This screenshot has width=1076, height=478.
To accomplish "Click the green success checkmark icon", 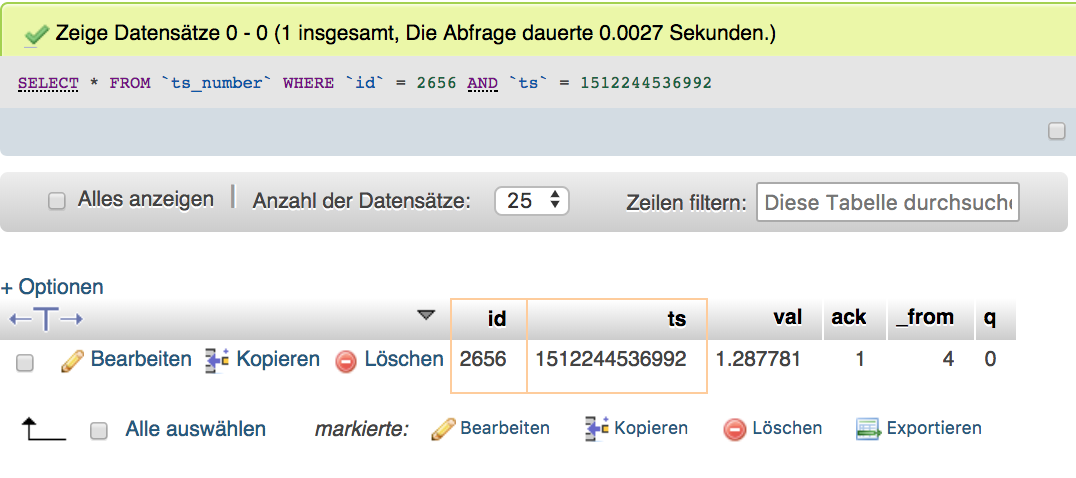I will pyautogui.click(x=36, y=34).
